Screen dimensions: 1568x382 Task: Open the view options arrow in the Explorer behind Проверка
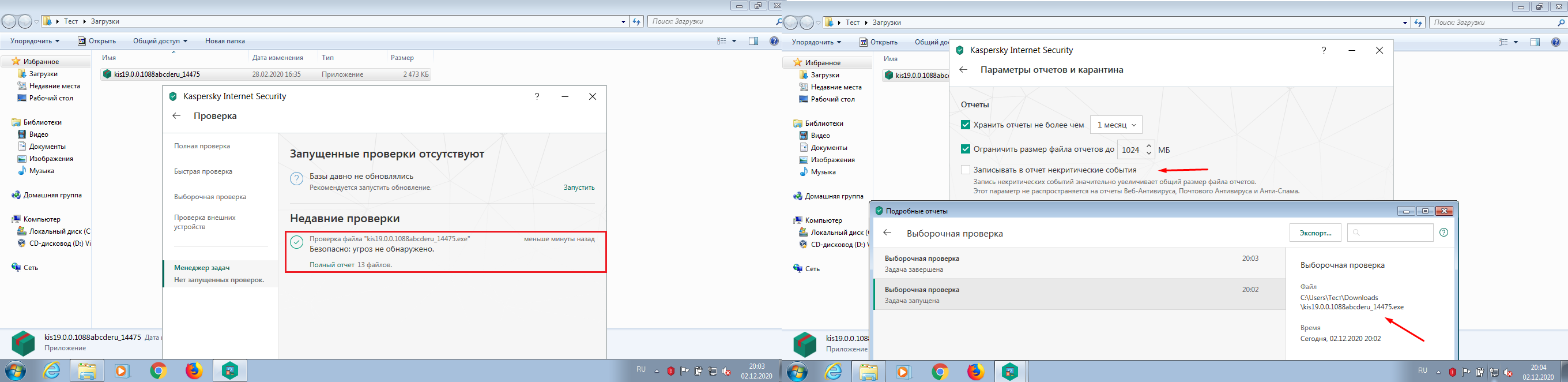click(x=734, y=41)
